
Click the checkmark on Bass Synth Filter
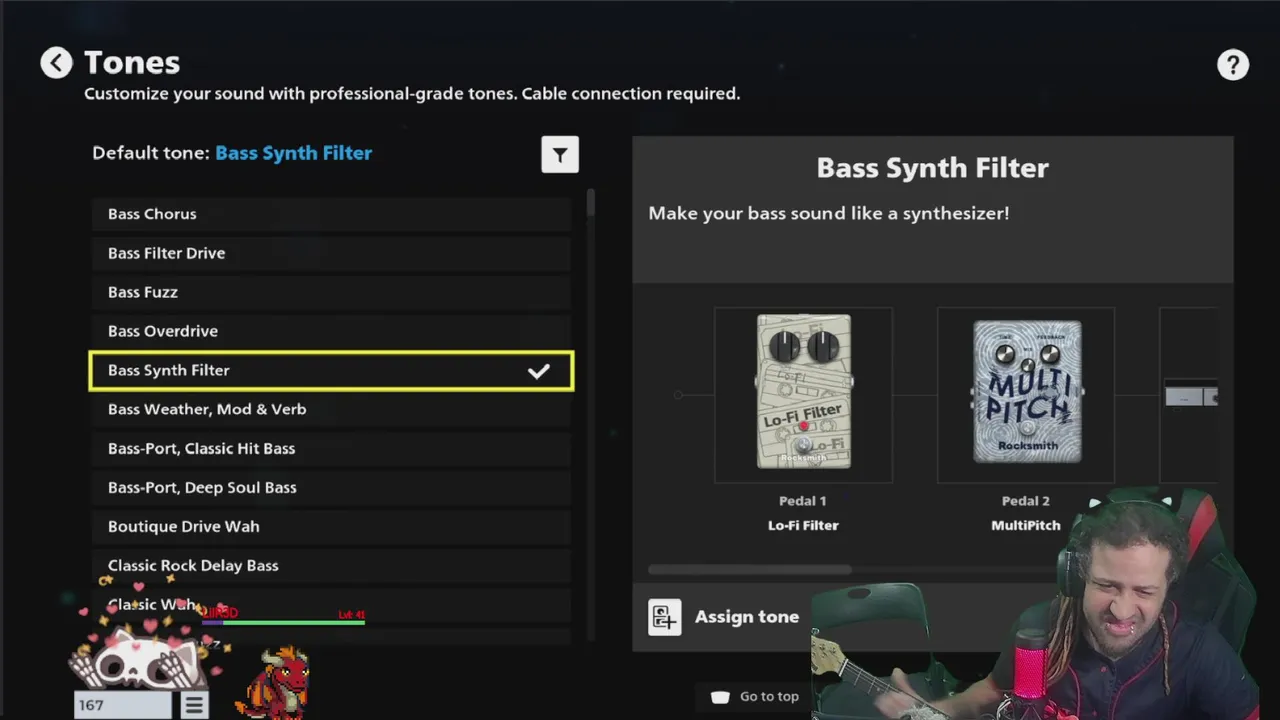click(x=539, y=371)
